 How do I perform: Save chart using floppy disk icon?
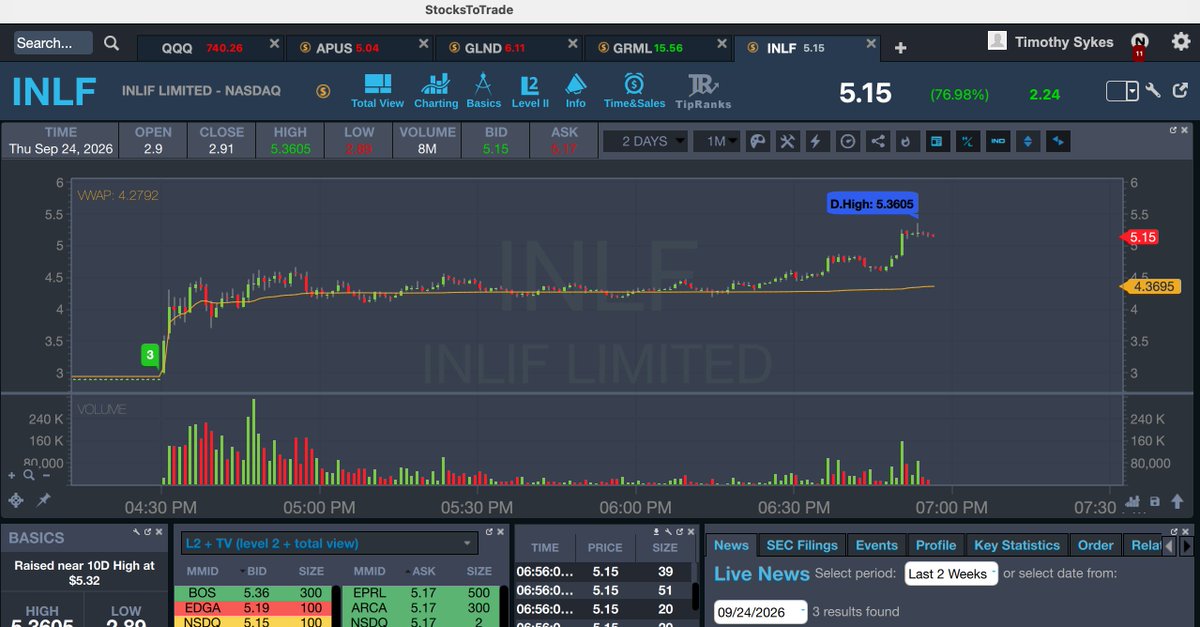[1155, 501]
